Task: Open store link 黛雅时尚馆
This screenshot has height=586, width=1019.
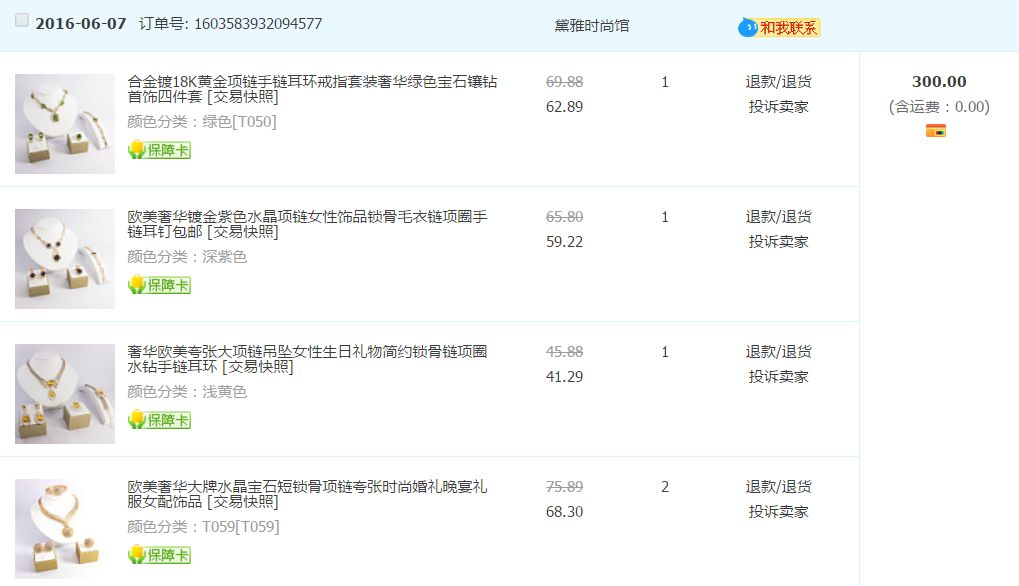Action: 592,26
